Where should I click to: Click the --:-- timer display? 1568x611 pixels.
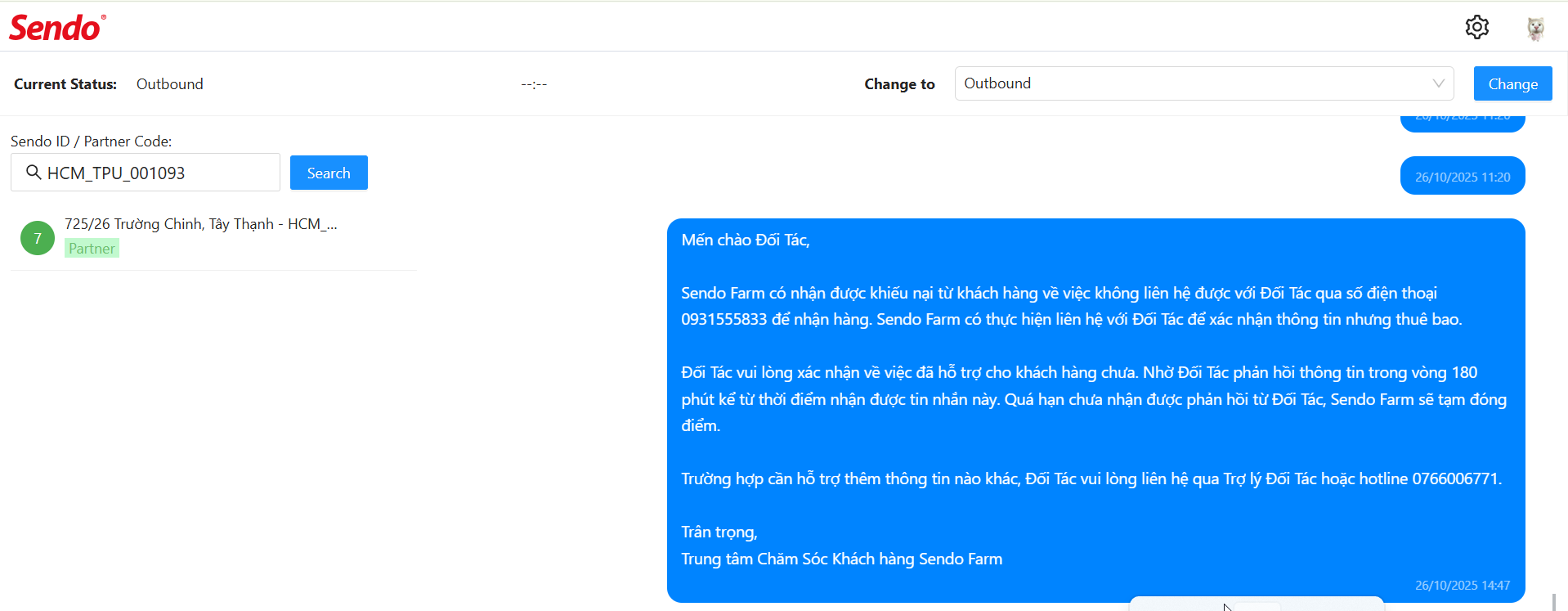pos(534,84)
